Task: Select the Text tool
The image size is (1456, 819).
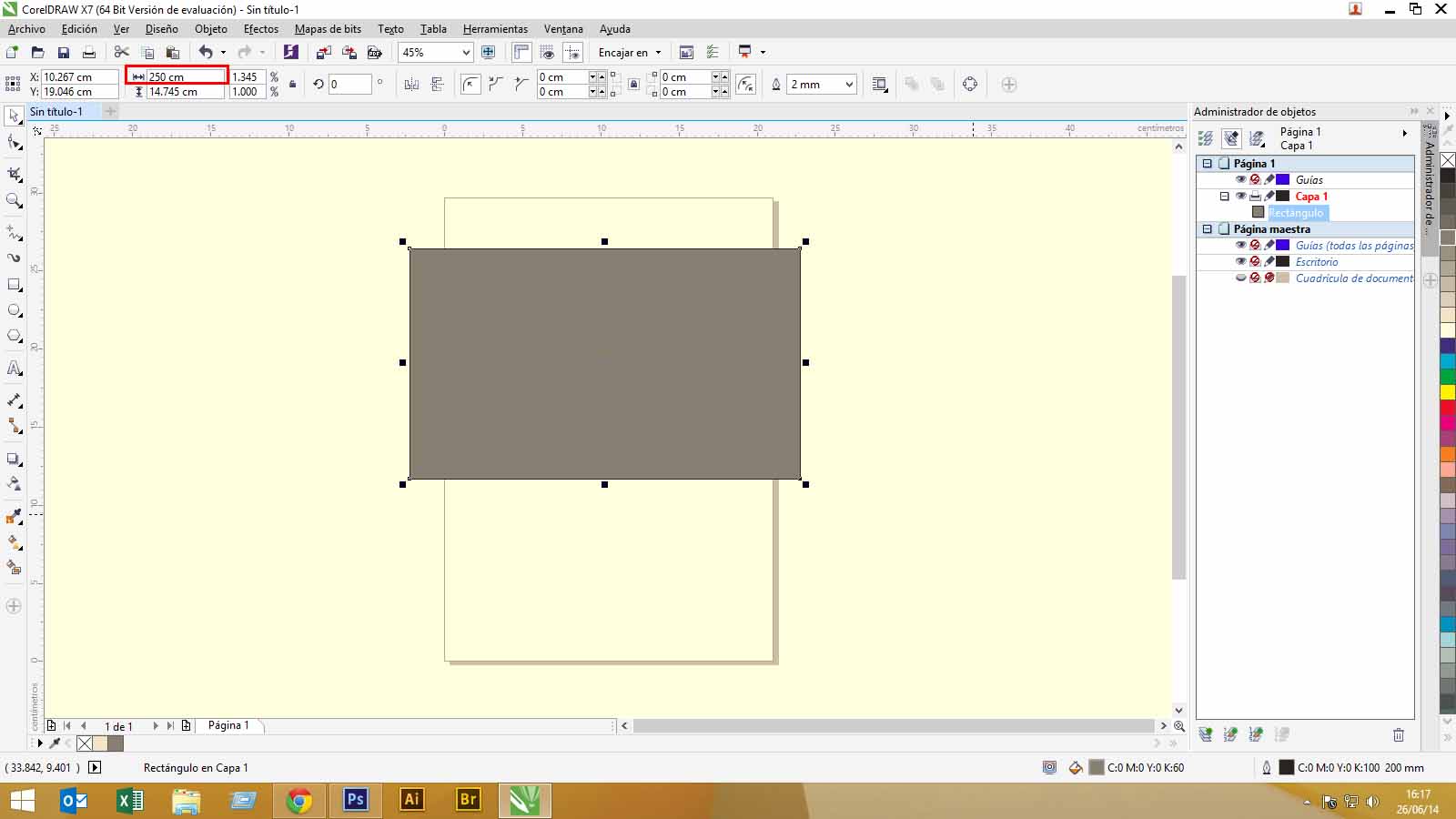Action: (x=15, y=369)
